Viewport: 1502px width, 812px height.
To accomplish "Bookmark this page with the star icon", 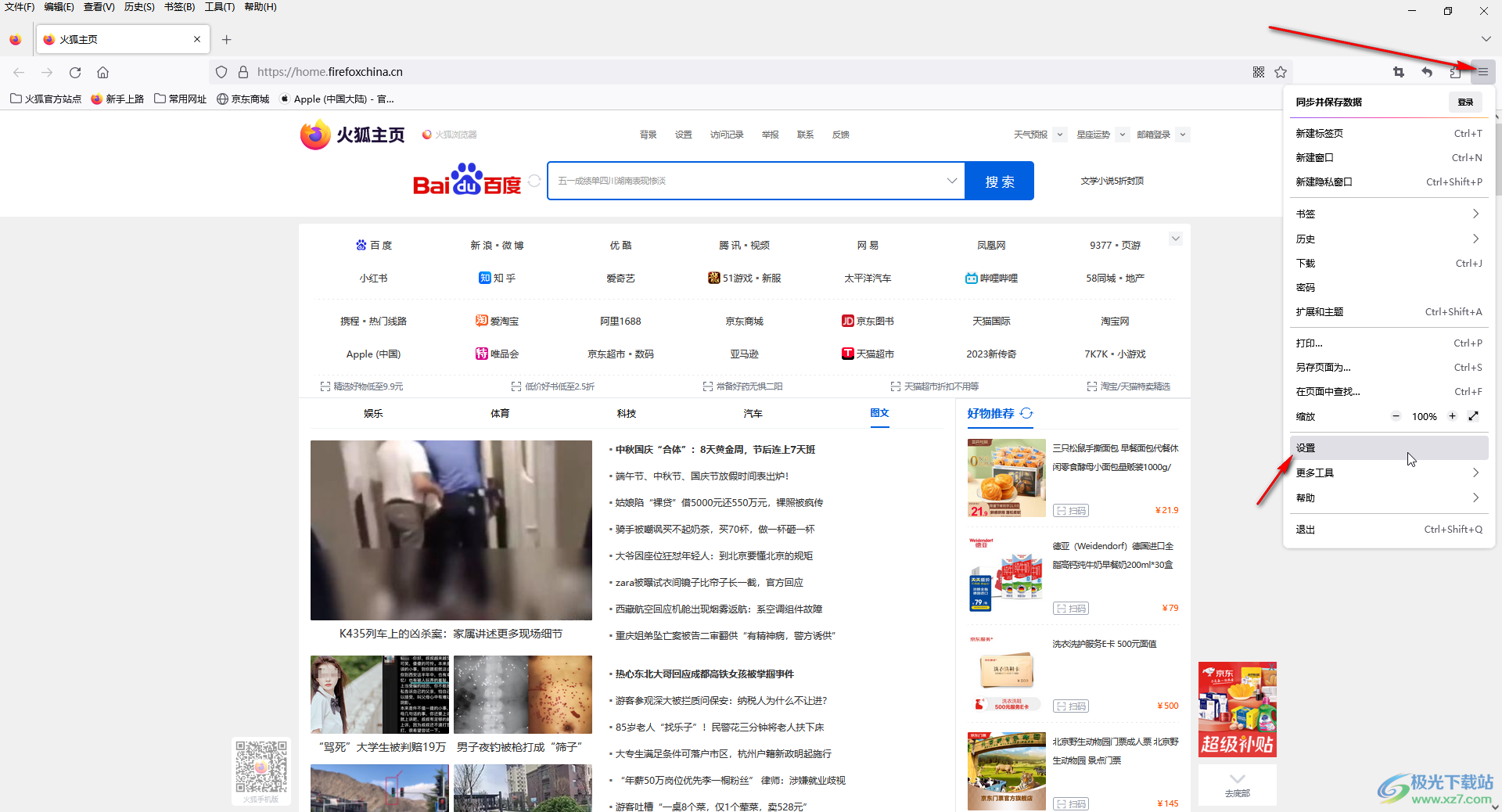I will coord(1281,72).
